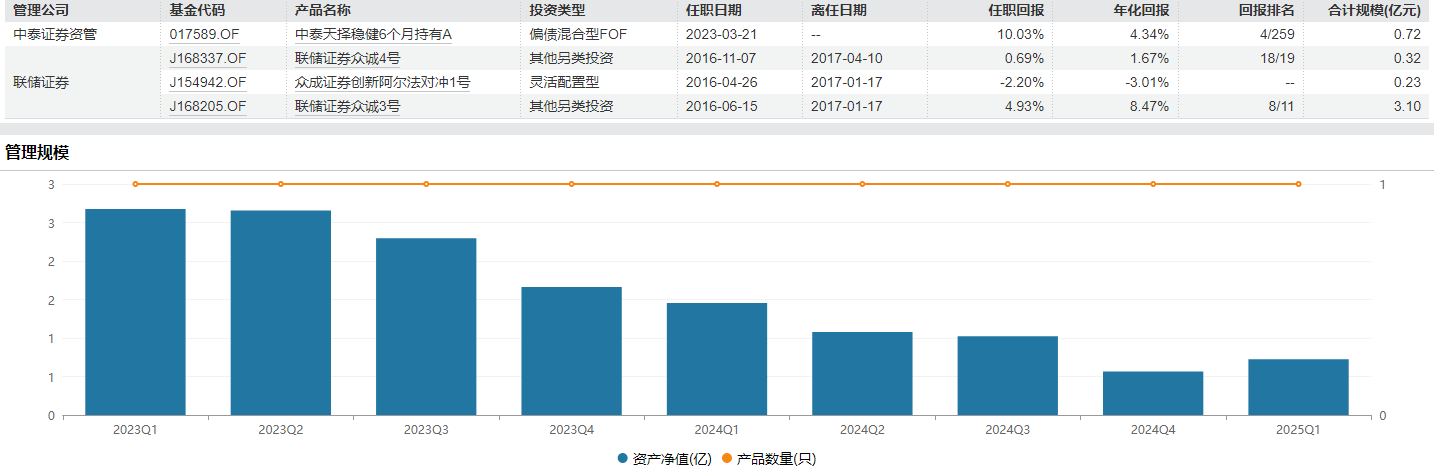
Task: Click 联储证券 company cell
Action: point(40,82)
